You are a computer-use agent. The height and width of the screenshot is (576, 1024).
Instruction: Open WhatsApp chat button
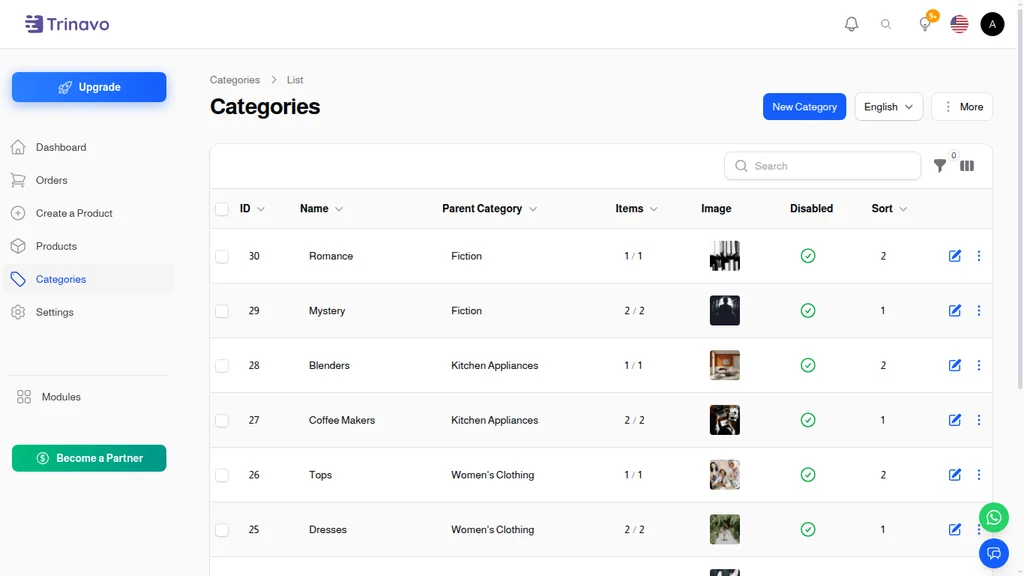(993, 517)
